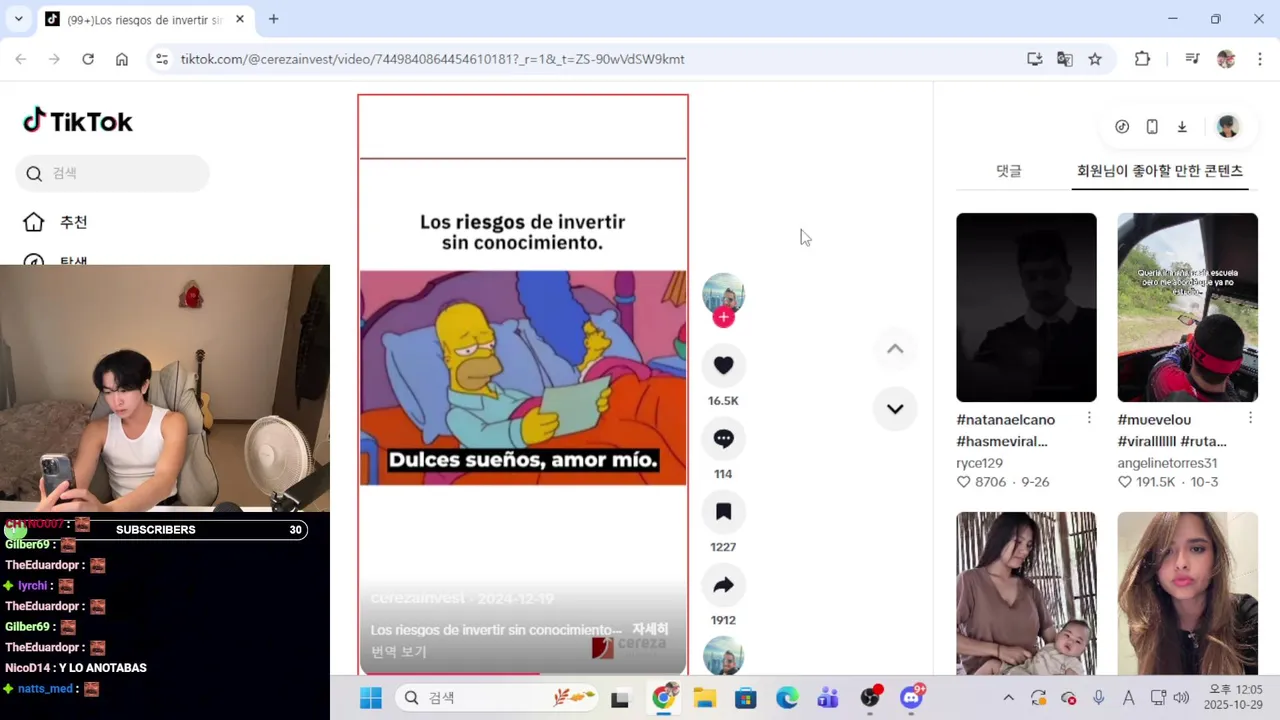The height and width of the screenshot is (720, 1280).
Task: Open Task View from the taskbar
Action: click(x=620, y=698)
